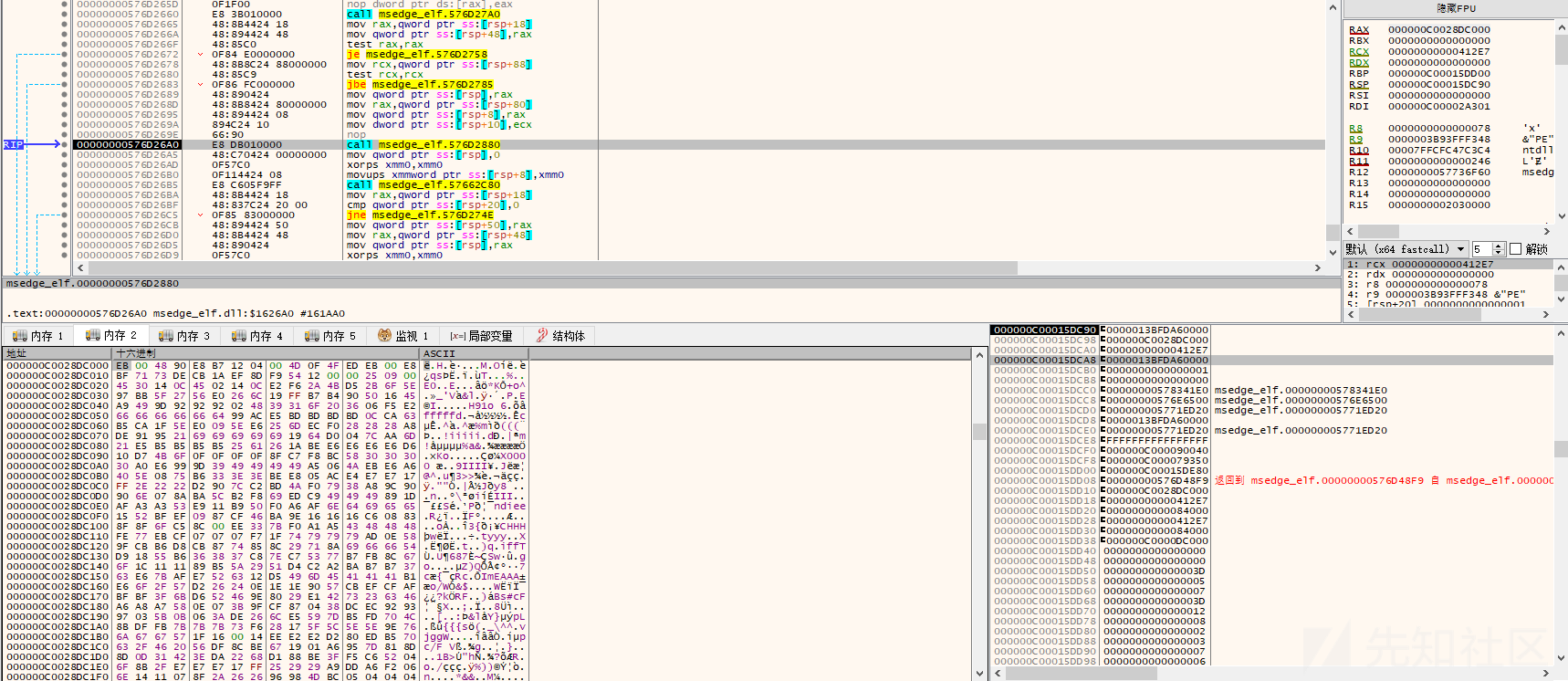Click the stack panel scrollbar up arrow
This screenshot has width=1568, height=681.
1561,332
